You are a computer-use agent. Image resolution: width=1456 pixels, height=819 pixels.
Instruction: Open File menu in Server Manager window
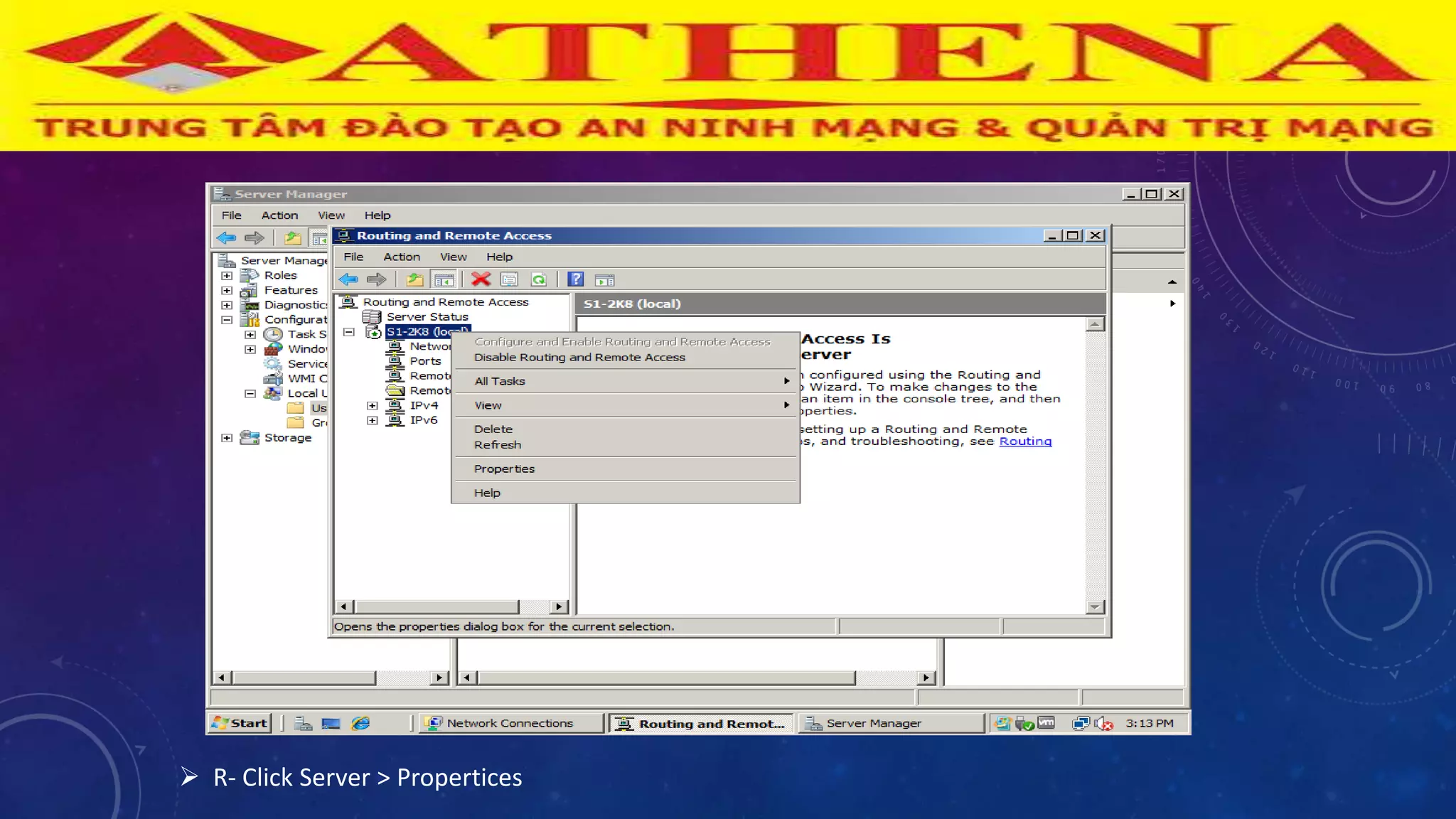click(231, 215)
